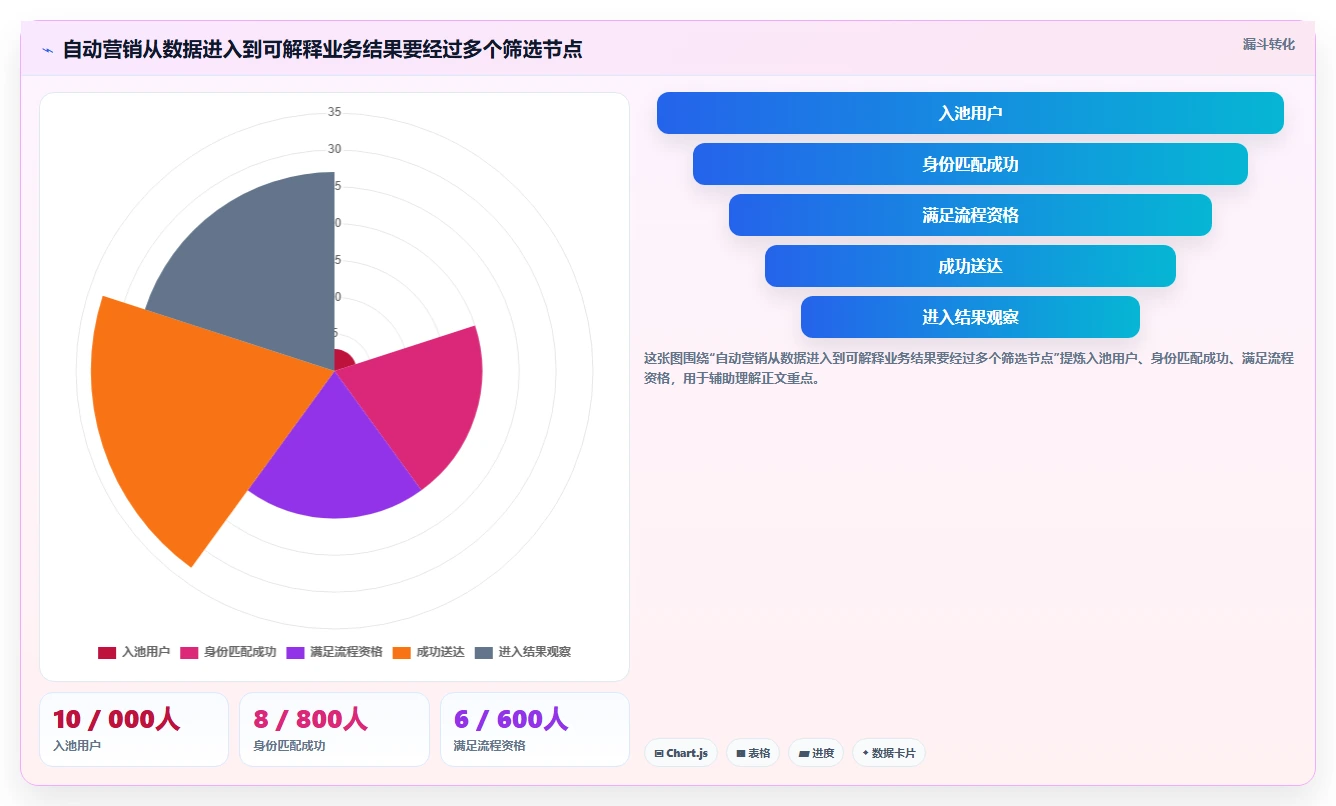Image resolution: width=1336 pixels, height=806 pixels.
Task: Click 满足流程资格 caption in third data card
Action: [x=490, y=745]
